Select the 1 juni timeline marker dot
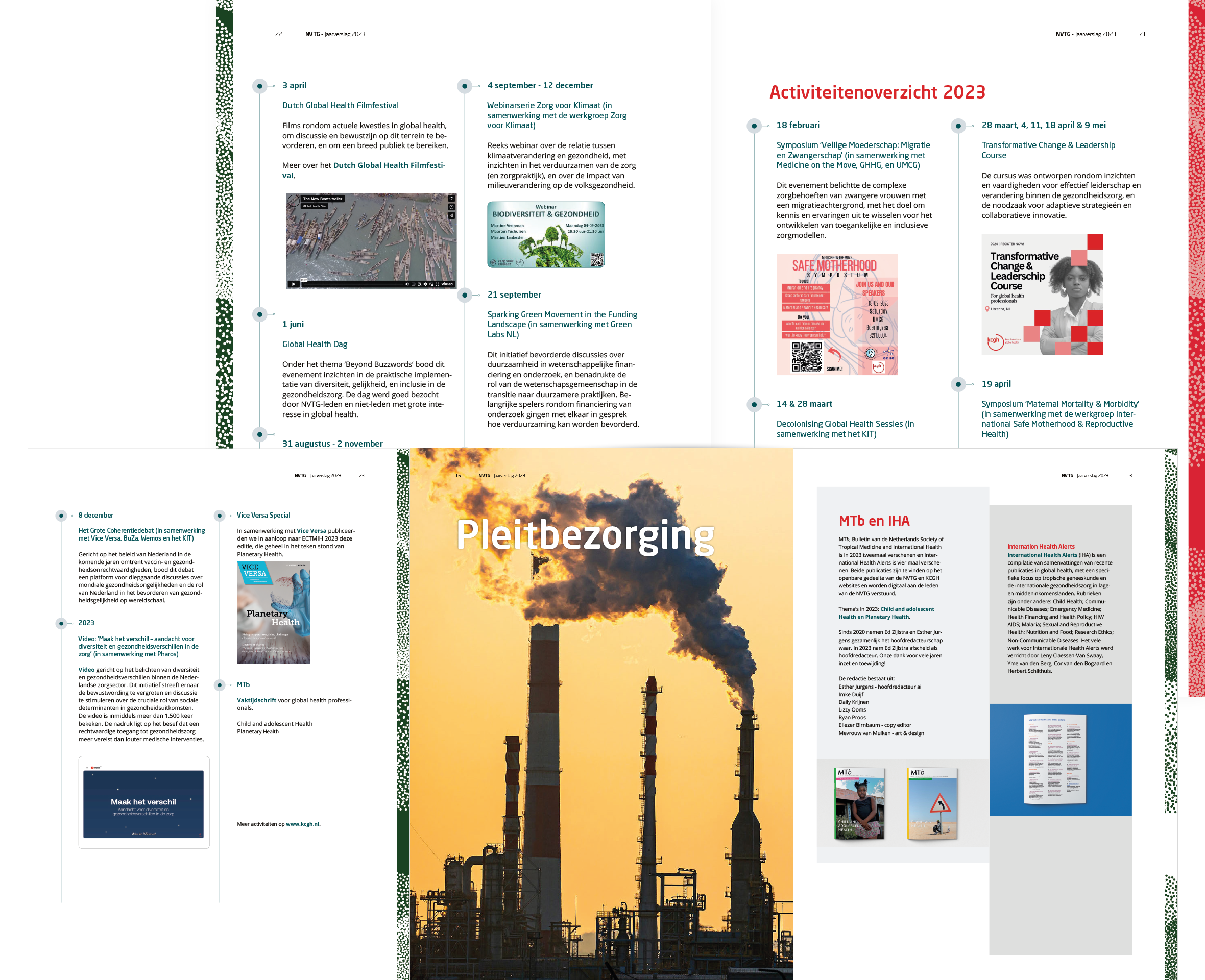The image size is (1205, 980). coord(260,314)
